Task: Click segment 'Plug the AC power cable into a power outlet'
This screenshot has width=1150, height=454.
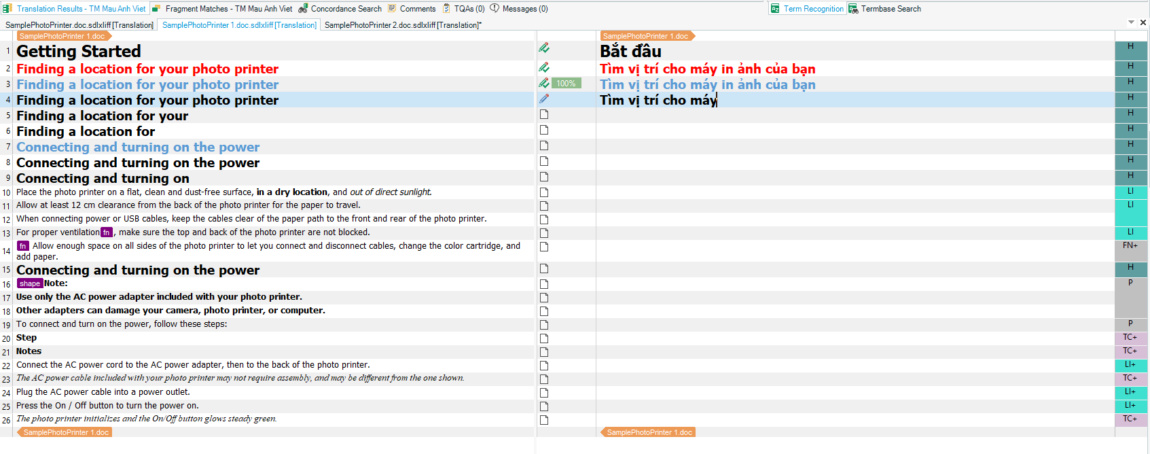Action: 103,392
